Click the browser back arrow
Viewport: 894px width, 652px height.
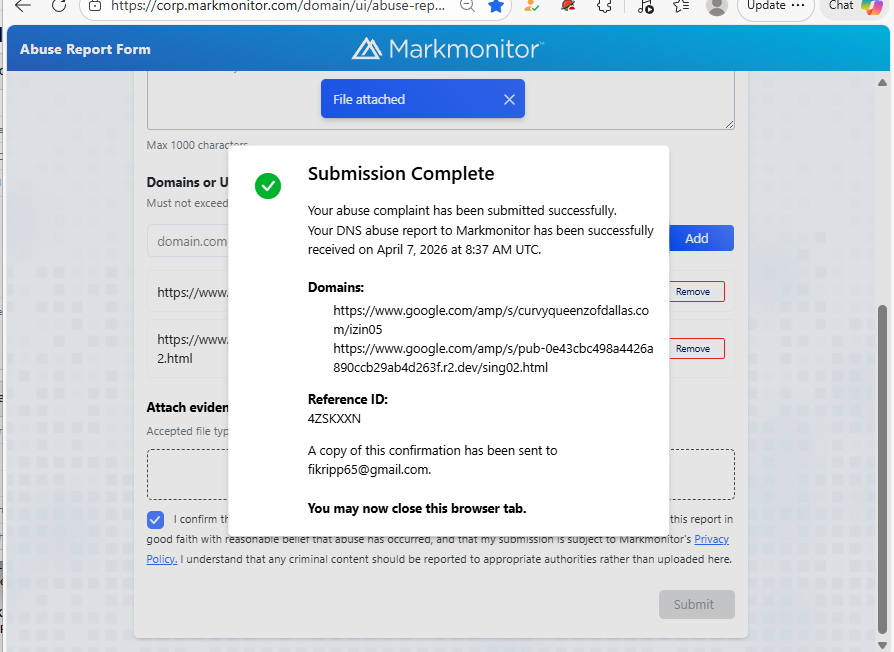coord(23,6)
